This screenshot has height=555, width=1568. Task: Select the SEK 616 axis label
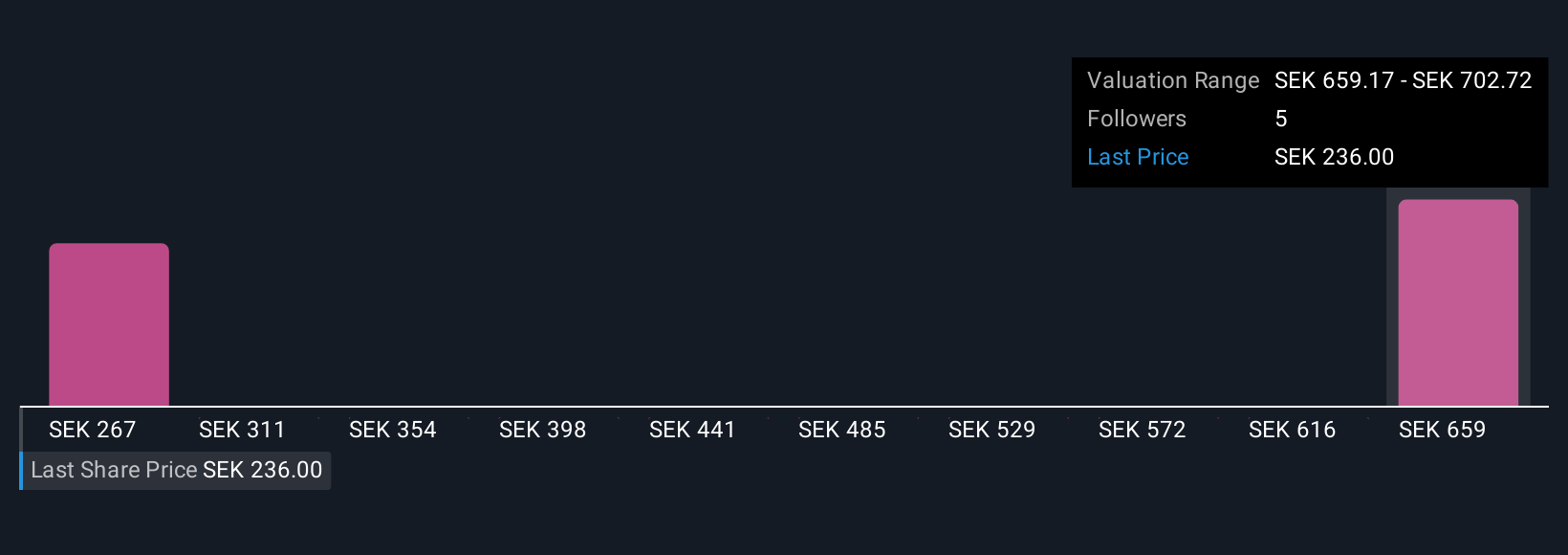point(1293,430)
